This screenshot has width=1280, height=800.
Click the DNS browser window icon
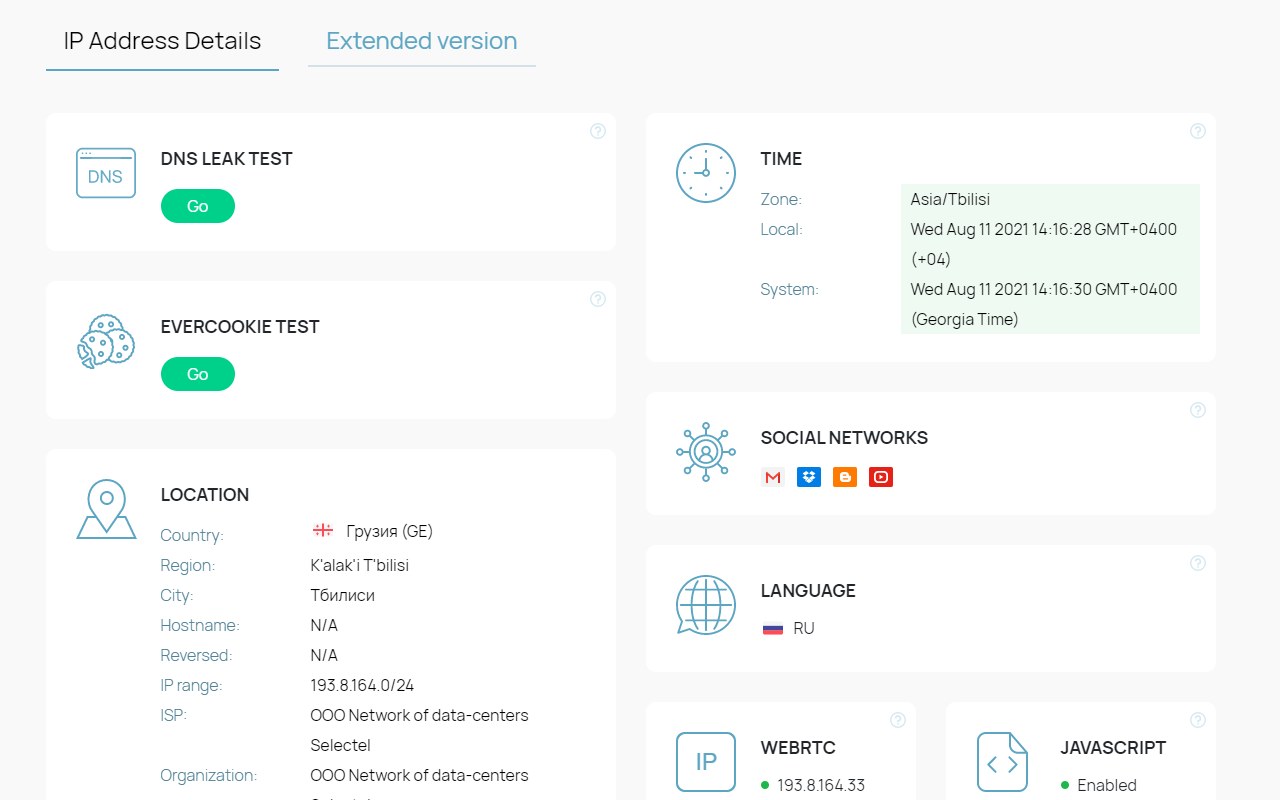106,173
